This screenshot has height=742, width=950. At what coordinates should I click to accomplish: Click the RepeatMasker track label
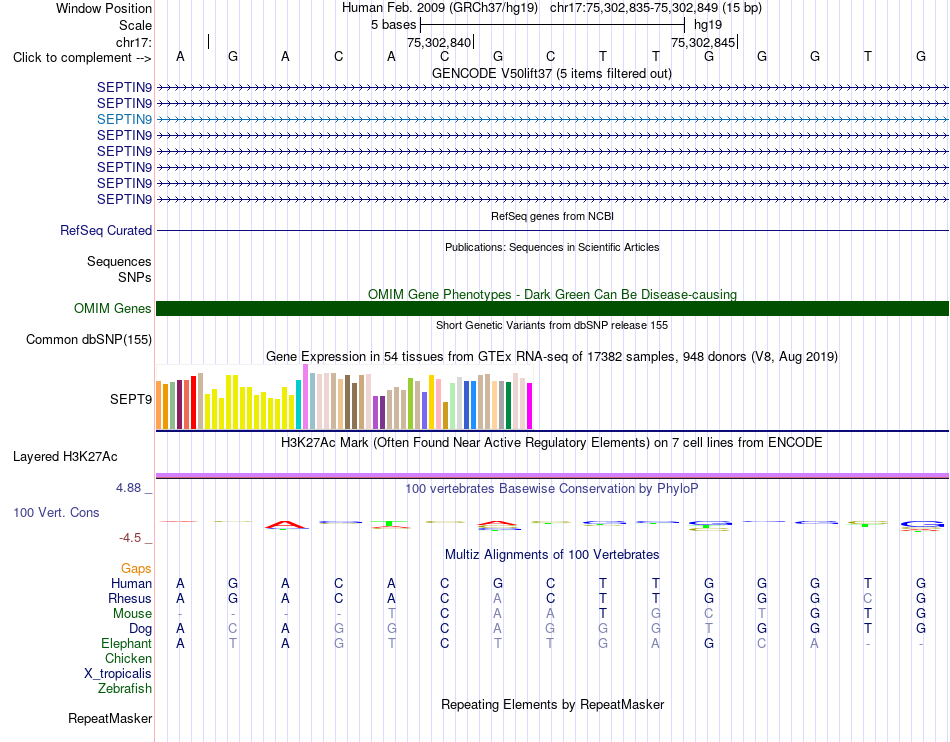pos(110,718)
